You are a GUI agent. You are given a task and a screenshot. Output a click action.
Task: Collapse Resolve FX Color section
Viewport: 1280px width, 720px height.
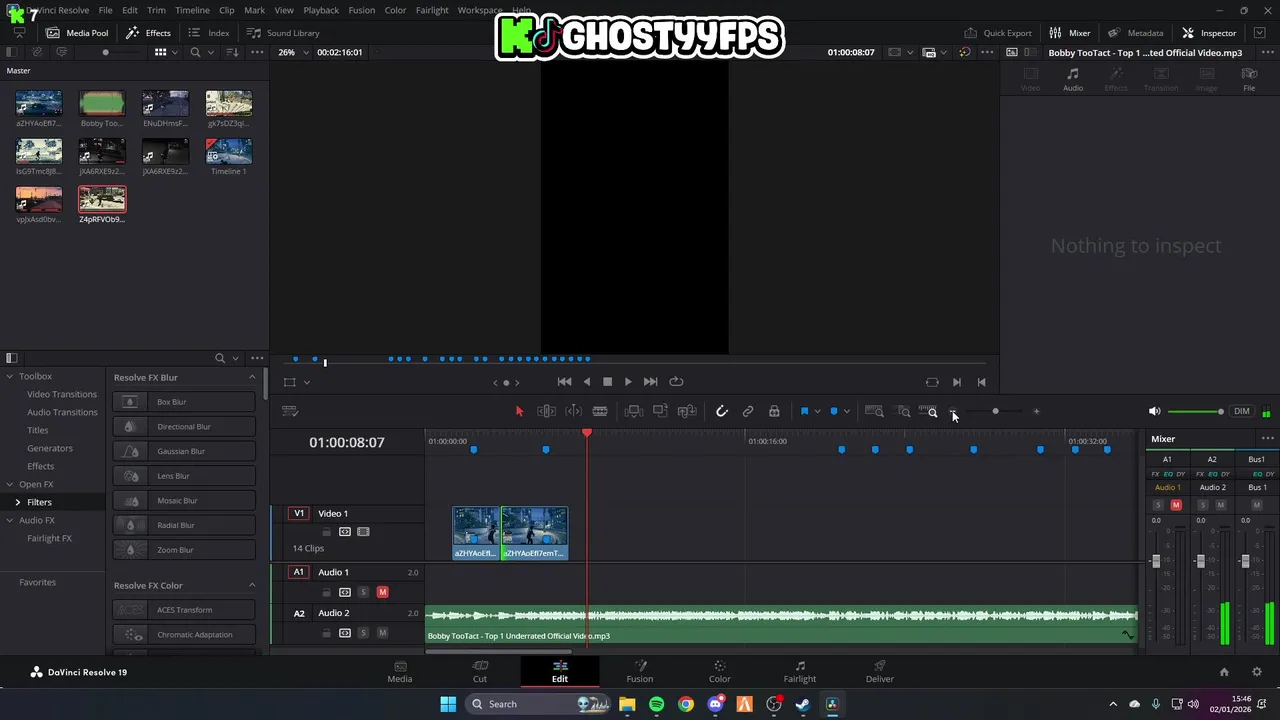pos(252,585)
